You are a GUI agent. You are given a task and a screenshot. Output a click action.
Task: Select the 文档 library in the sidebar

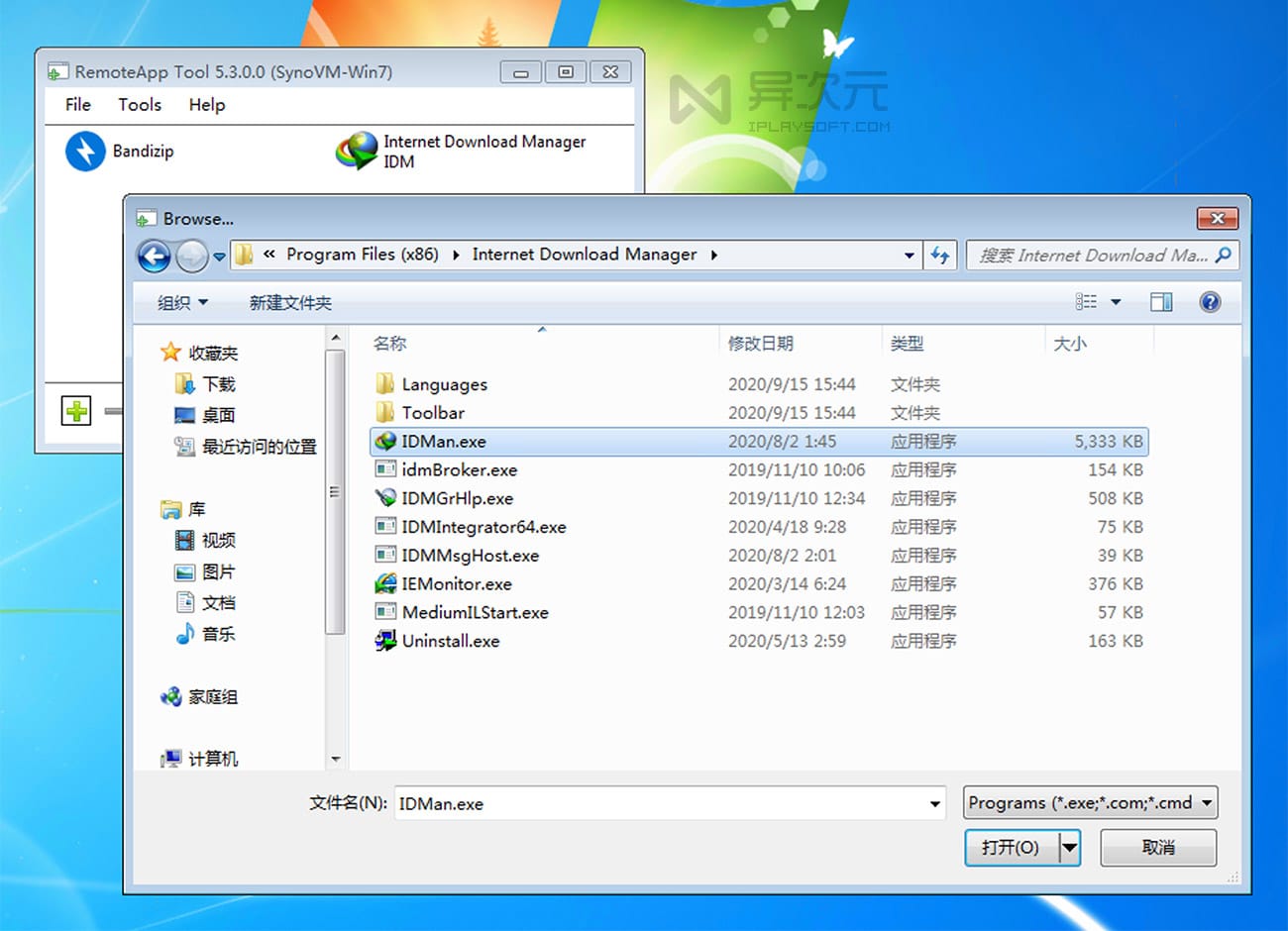tap(218, 602)
